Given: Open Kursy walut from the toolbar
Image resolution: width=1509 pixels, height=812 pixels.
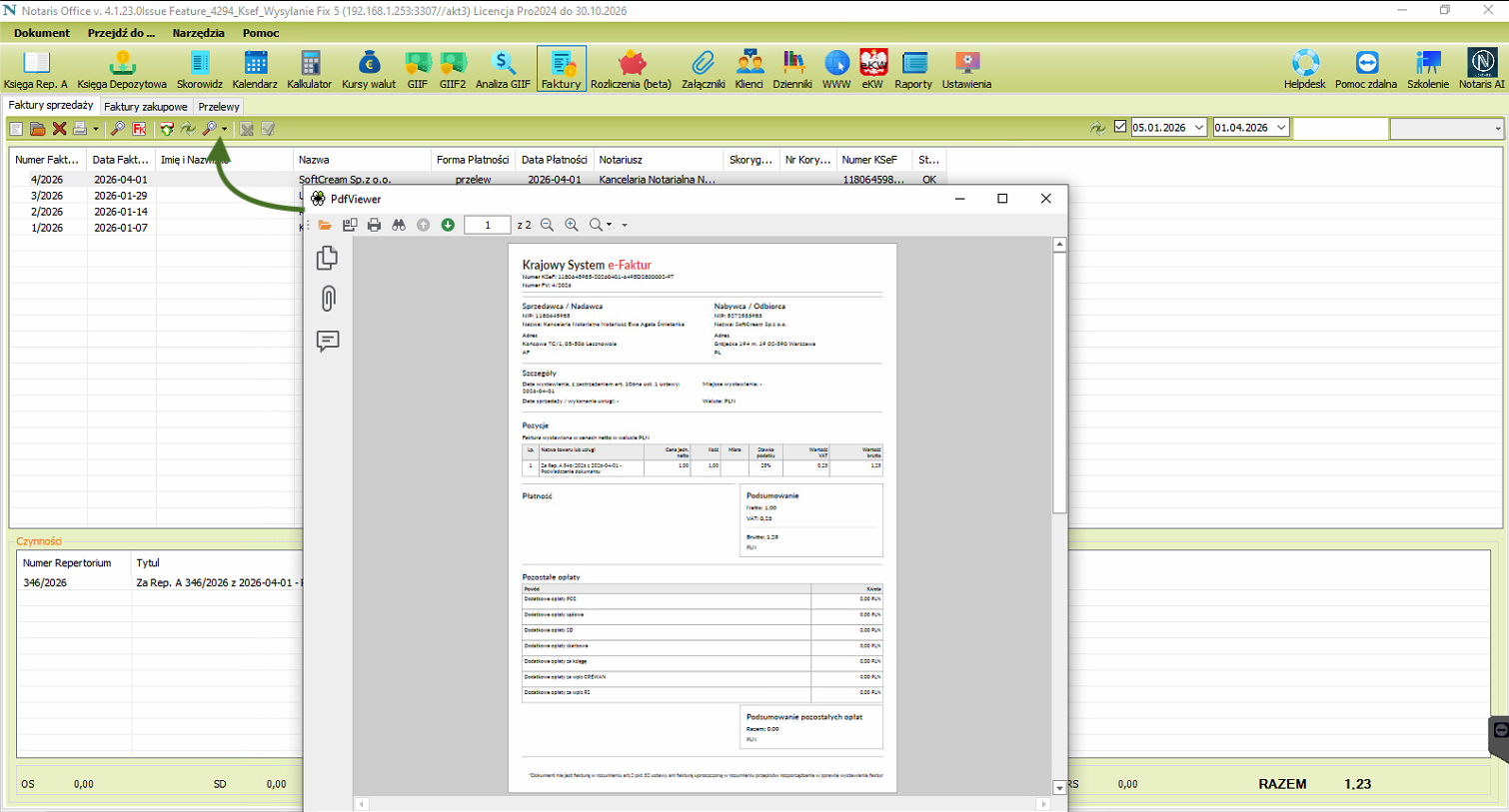Looking at the screenshot, I should (369, 69).
